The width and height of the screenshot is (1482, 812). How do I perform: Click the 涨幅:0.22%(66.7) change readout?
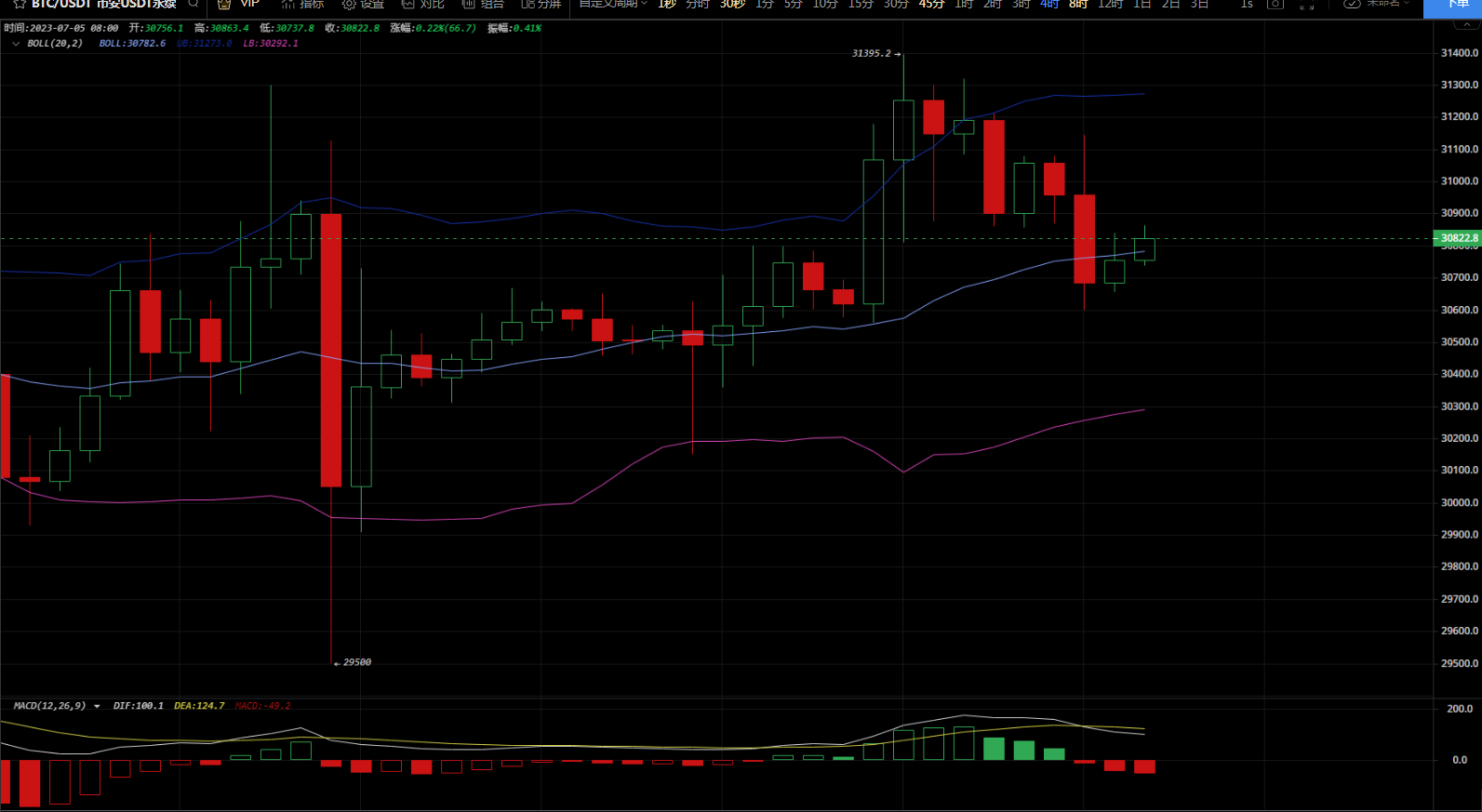(x=434, y=28)
